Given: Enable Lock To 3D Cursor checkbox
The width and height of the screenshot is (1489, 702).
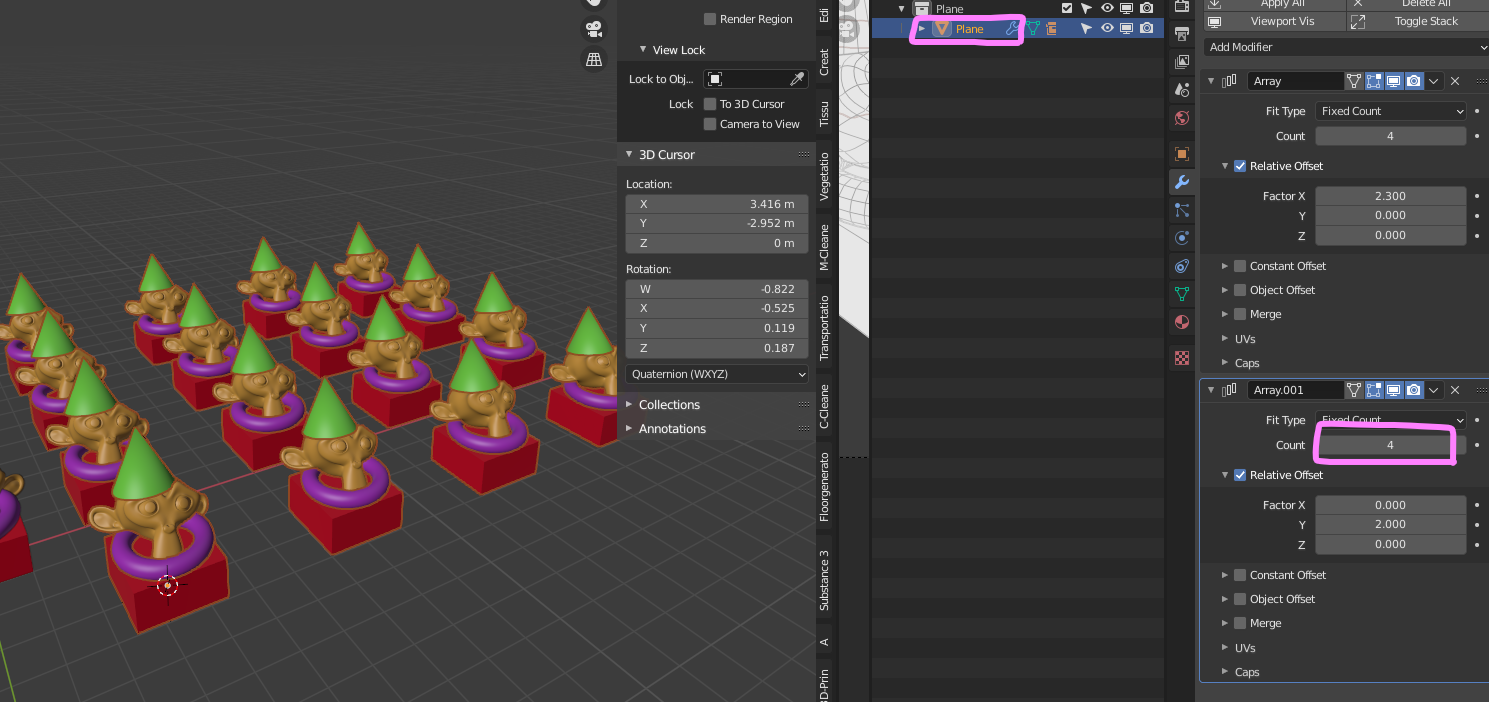Looking at the screenshot, I should point(710,104).
